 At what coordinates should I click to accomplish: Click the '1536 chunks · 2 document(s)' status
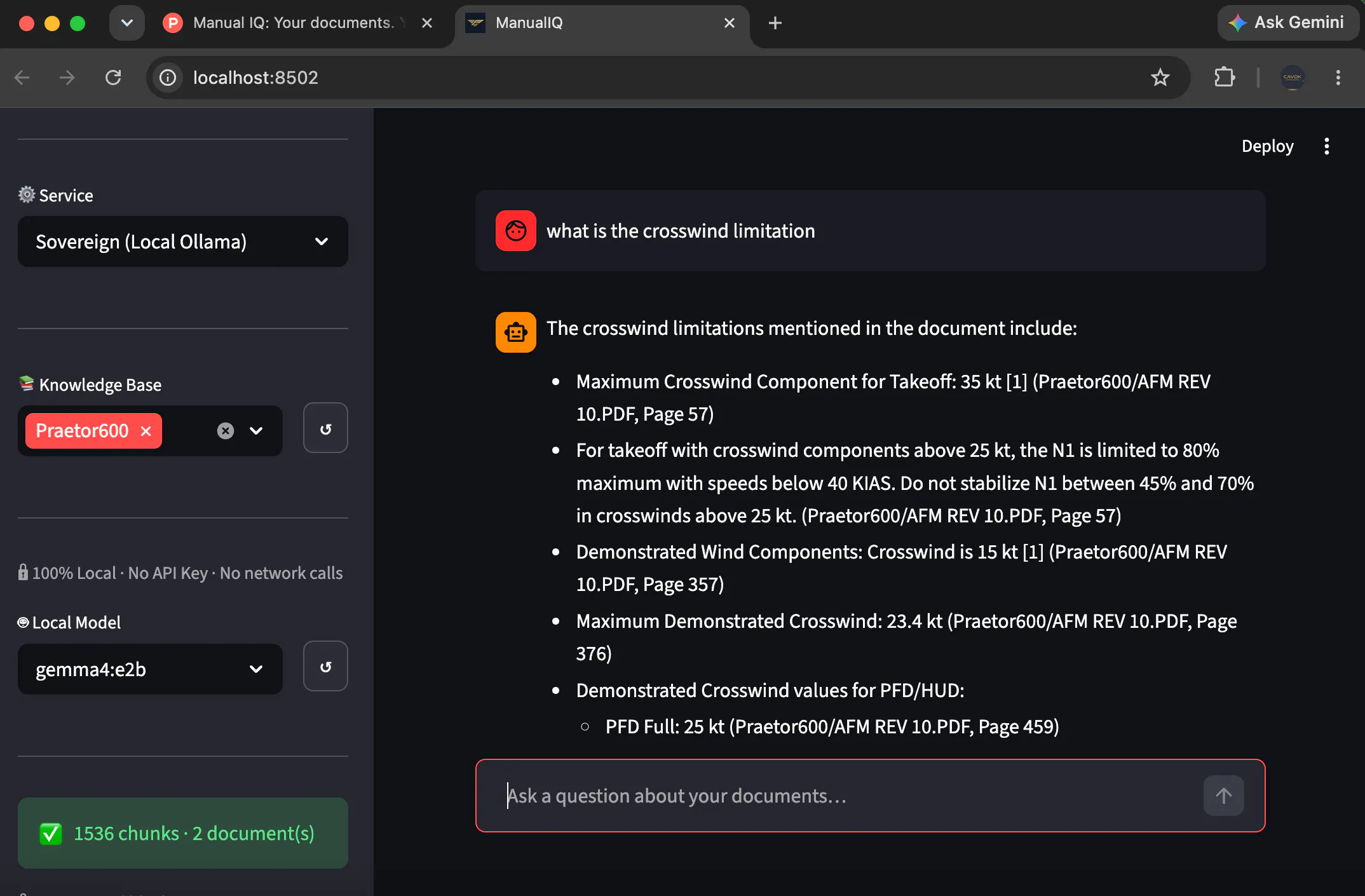pyautogui.click(x=183, y=833)
